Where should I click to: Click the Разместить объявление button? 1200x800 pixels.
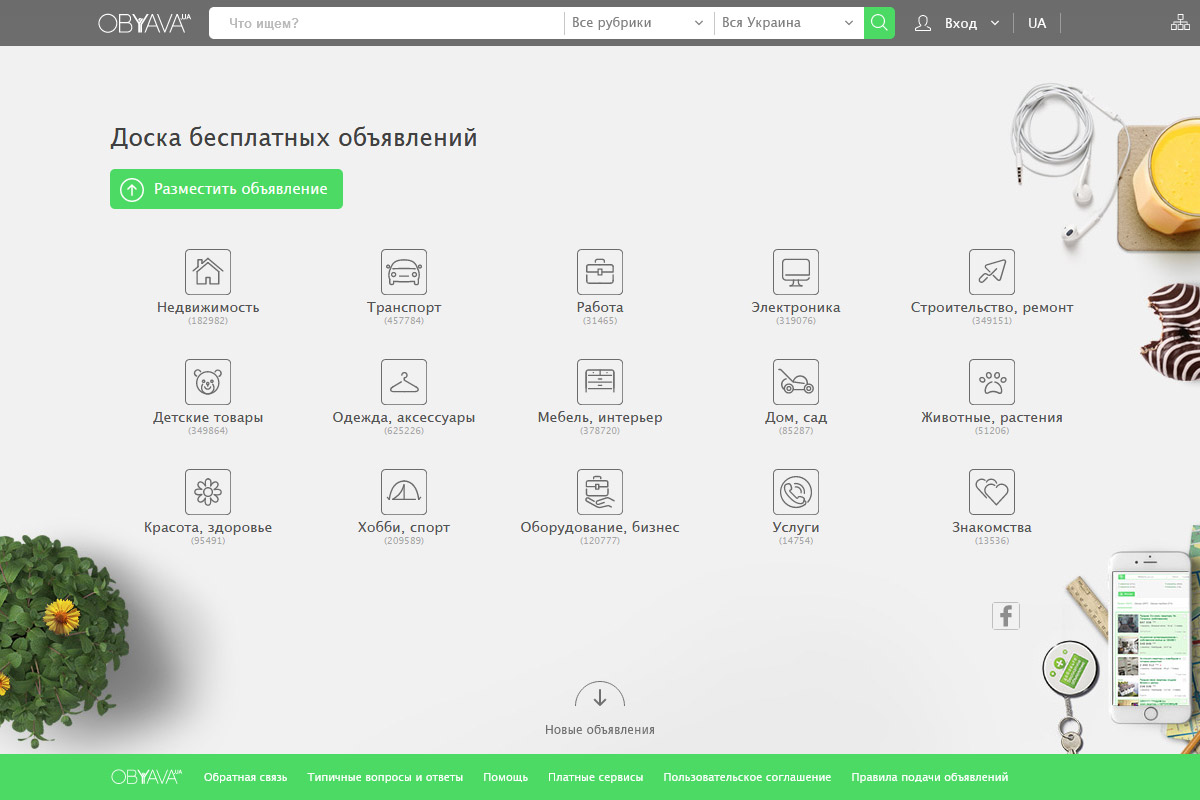click(x=226, y=189)
